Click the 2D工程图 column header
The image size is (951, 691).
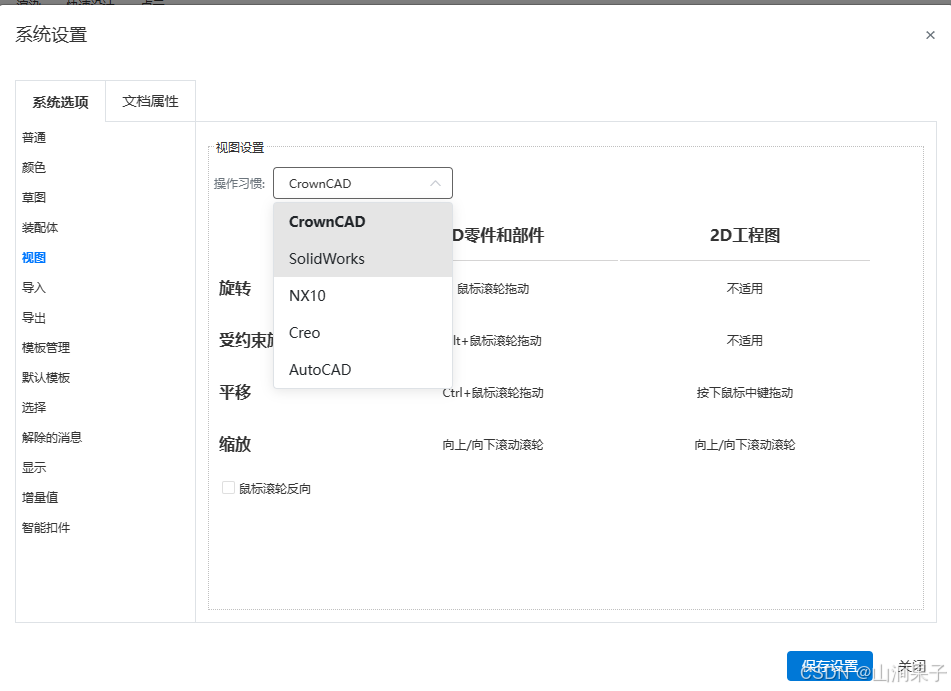click(745, 235)
